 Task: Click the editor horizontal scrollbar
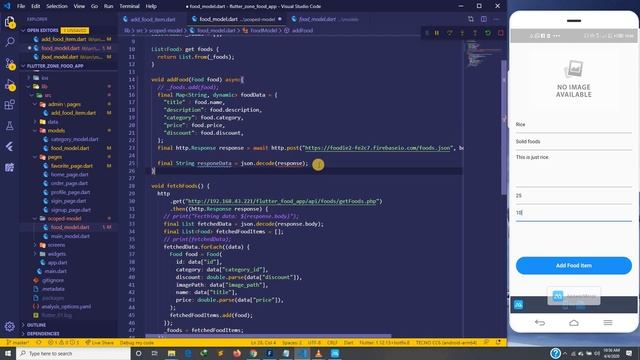[268, 336]
